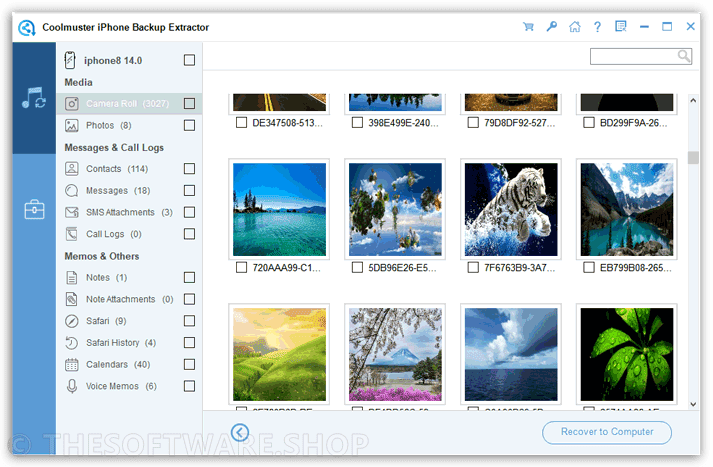Click the key registration icon
Screen dimensions: 713x467
552,27
